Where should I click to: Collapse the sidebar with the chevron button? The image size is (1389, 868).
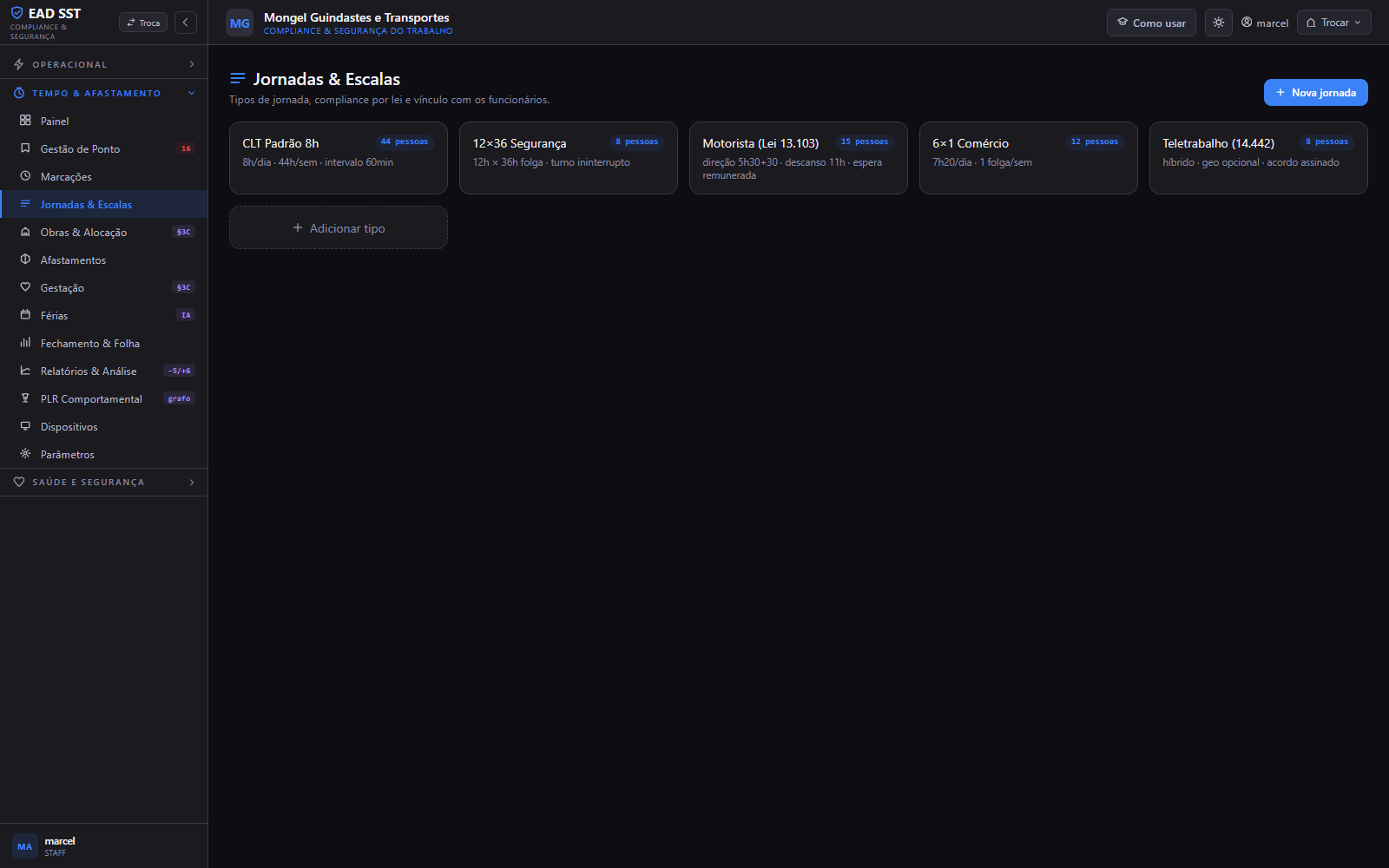point(186,23)
